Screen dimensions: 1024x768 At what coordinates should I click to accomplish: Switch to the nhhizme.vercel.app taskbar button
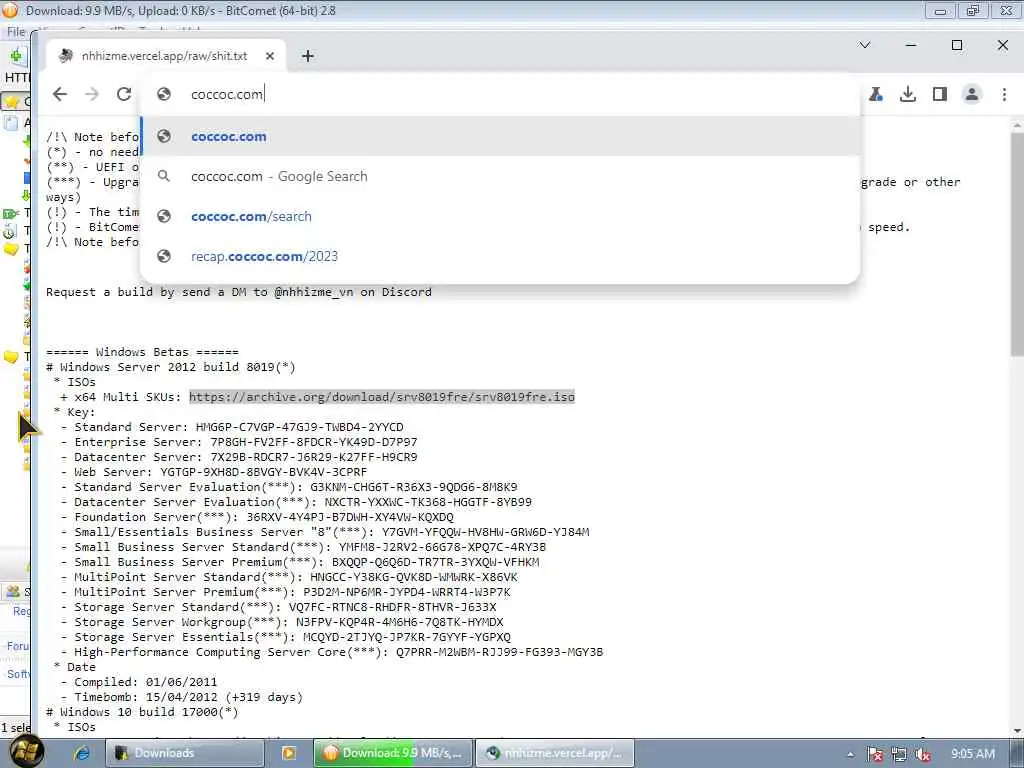pos(555,753)
